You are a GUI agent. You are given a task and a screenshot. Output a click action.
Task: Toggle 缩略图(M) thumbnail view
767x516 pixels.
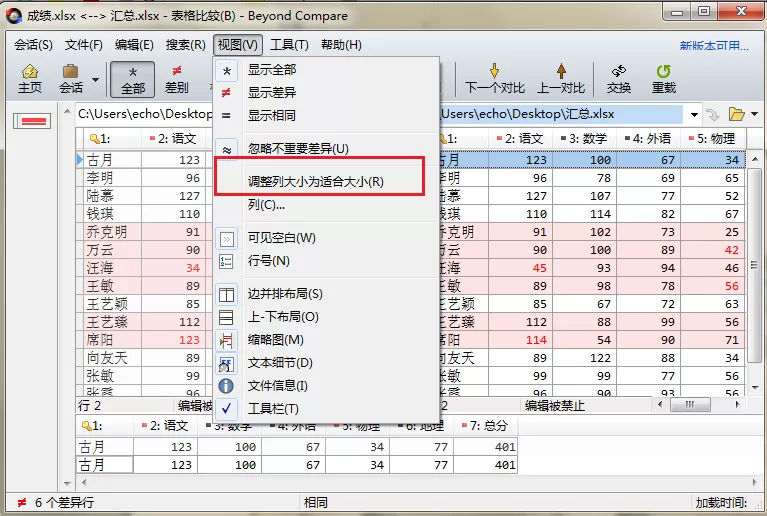point(326,340)
